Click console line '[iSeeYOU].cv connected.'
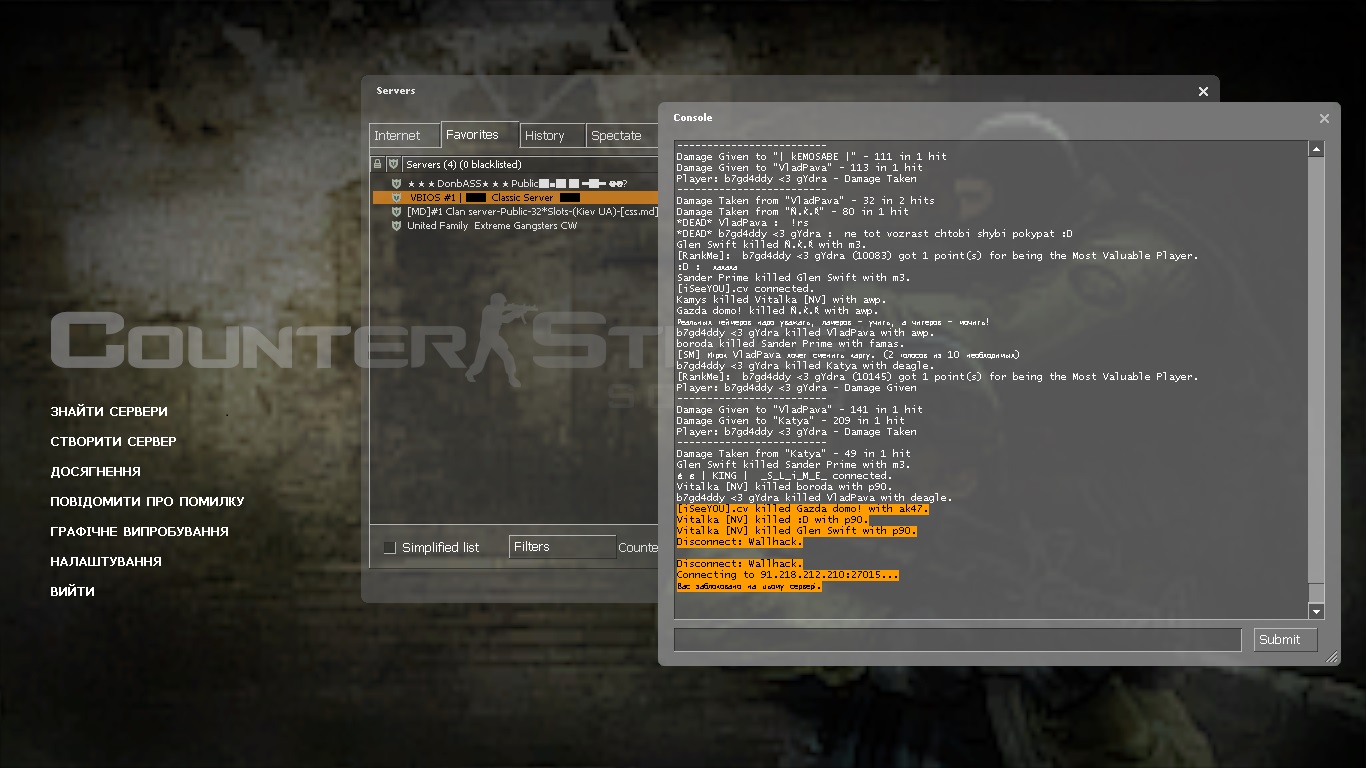 click(744, 289)
